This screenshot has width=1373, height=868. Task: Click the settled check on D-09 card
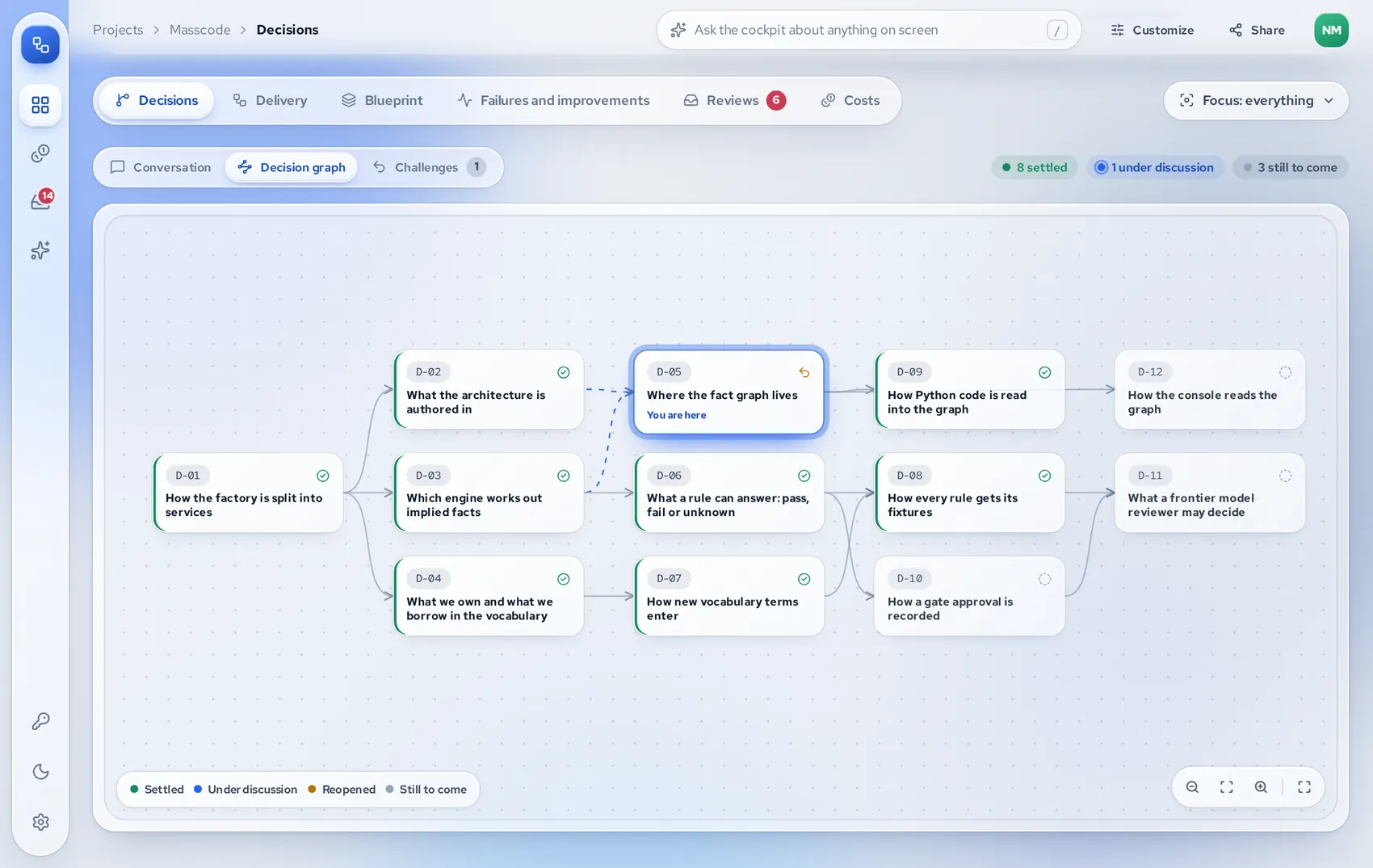(x=1044, y=372)
